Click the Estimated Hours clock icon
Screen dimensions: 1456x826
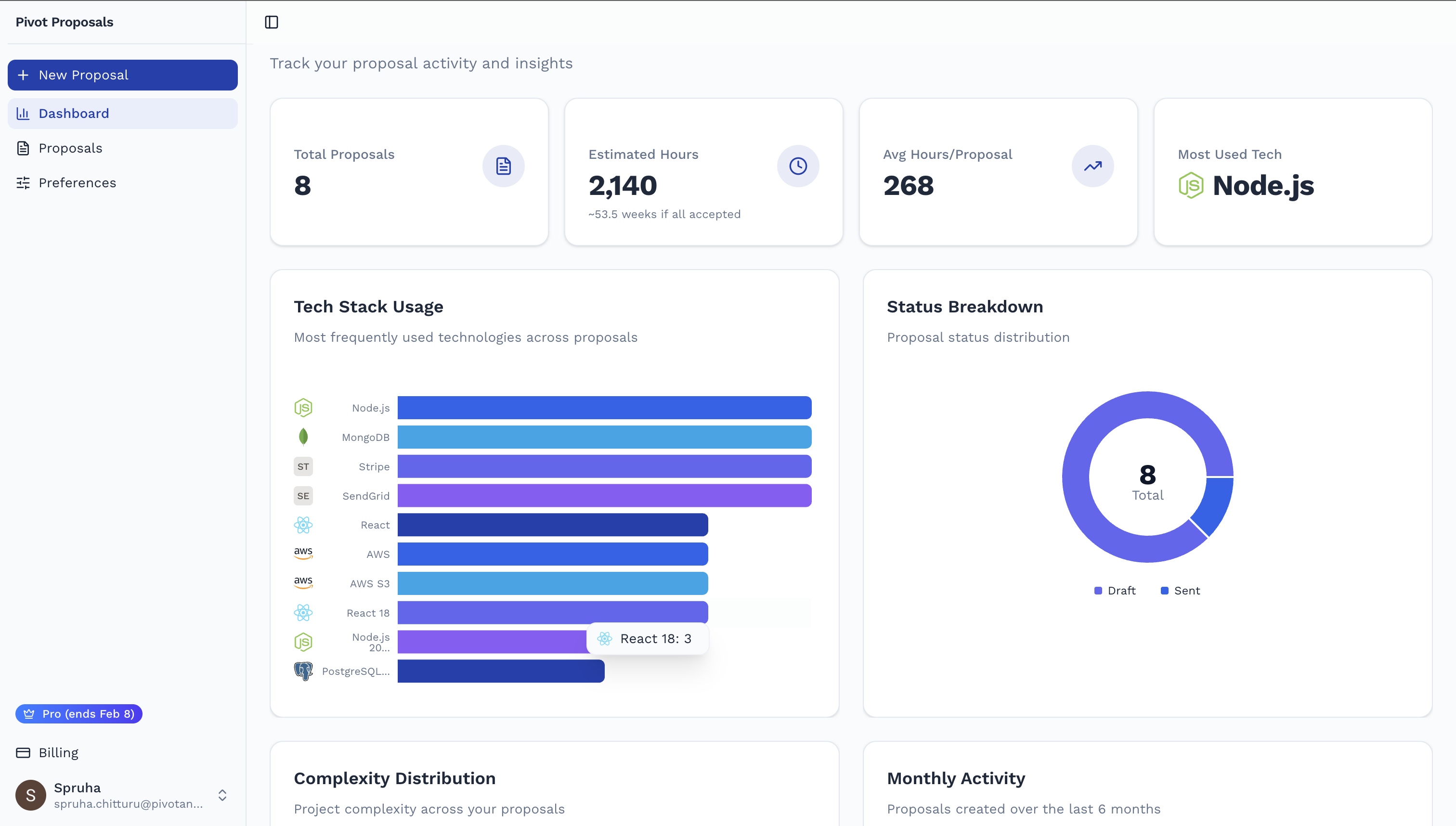point(798,166)
